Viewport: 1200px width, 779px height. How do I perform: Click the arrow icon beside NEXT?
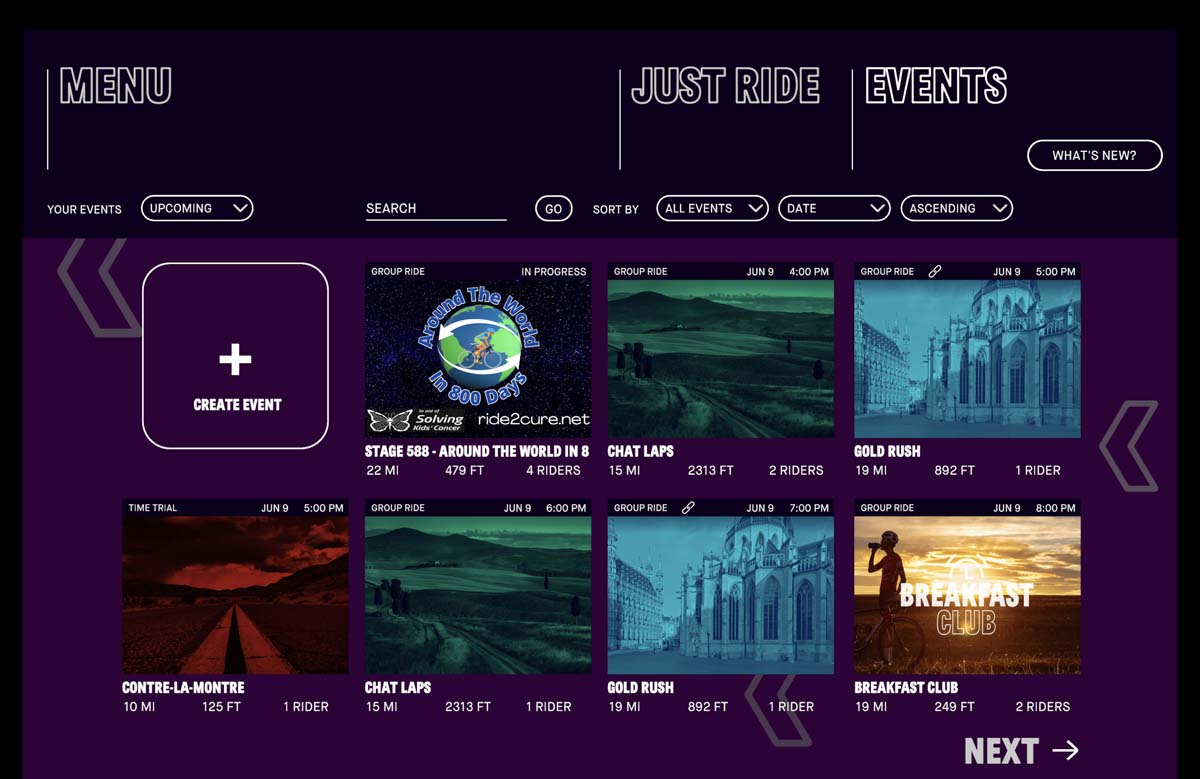1066,750
